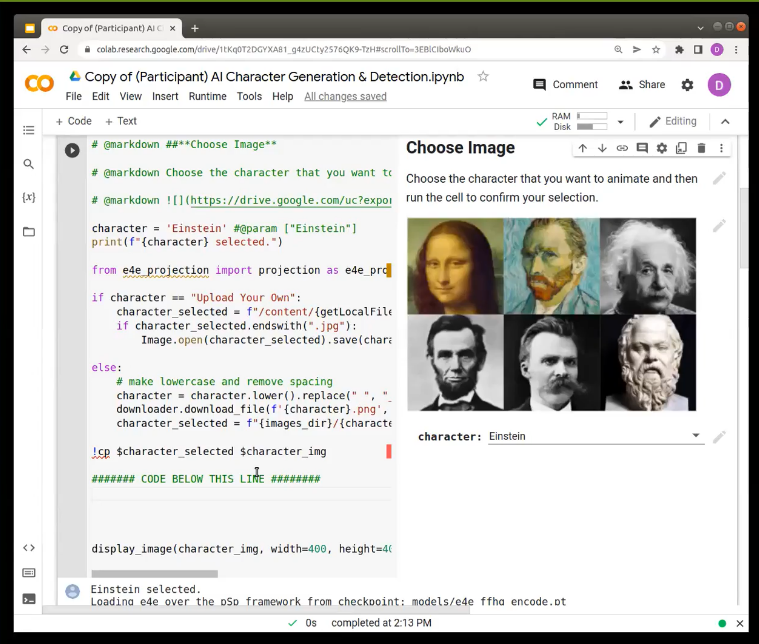Go back in browser
759x644 pixels.
click(27, 49)
